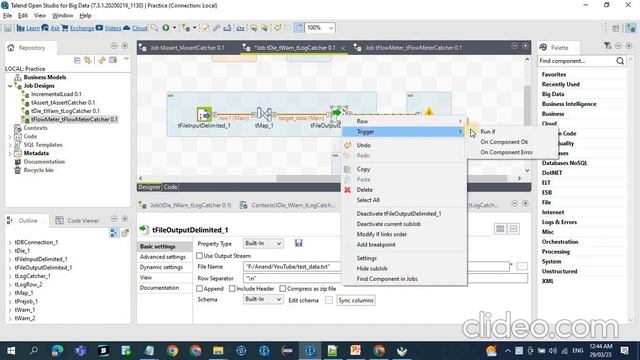Click the Save icon in main toolbar
640x360 pixels.
[8, 28]
